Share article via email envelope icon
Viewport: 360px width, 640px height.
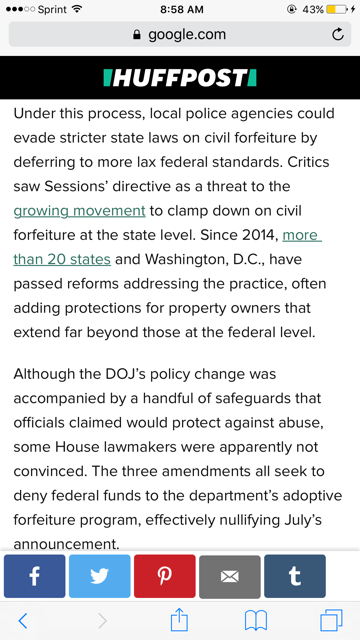click(230, 576)
